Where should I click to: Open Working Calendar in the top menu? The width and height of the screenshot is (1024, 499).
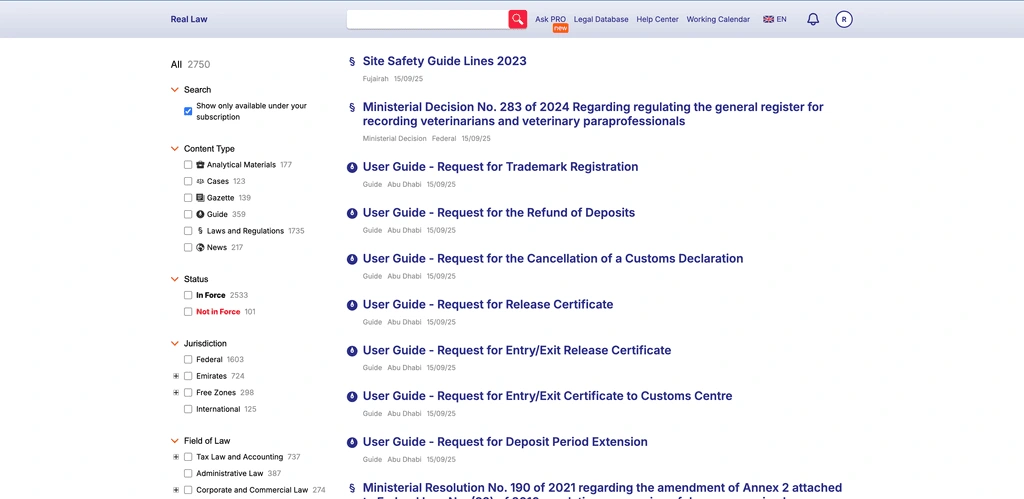(718, 20)
